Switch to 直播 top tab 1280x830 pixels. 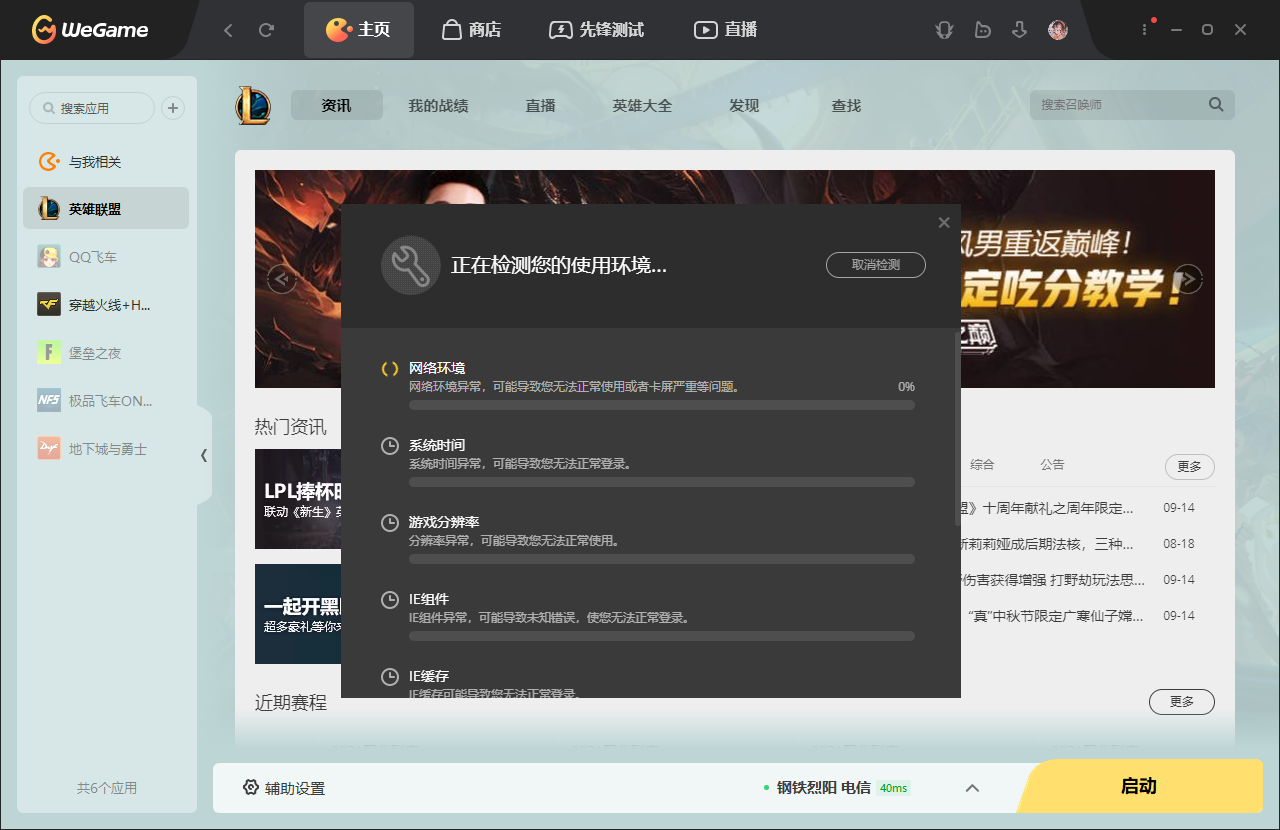click(726, 30)
